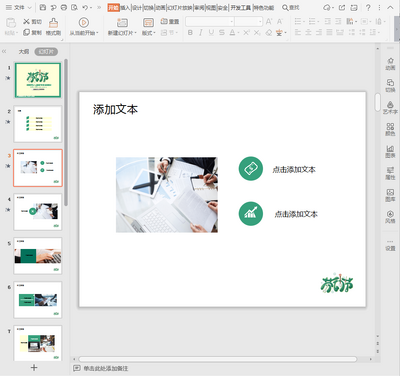
Task: Switch to Outline (大纲) view tab
Action: point(24,52)
